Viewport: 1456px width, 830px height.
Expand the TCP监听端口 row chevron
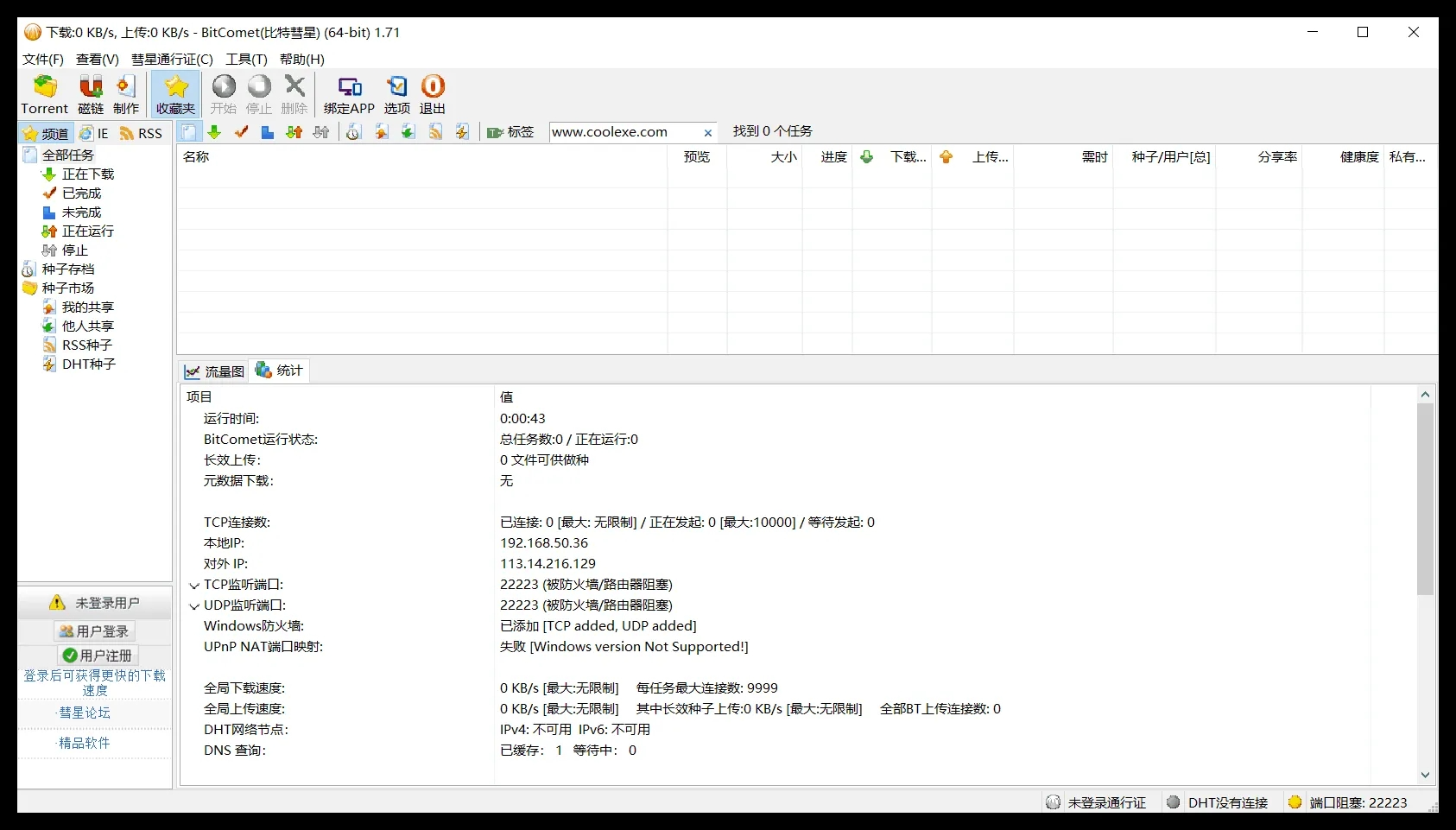click(x=194, y=586)
